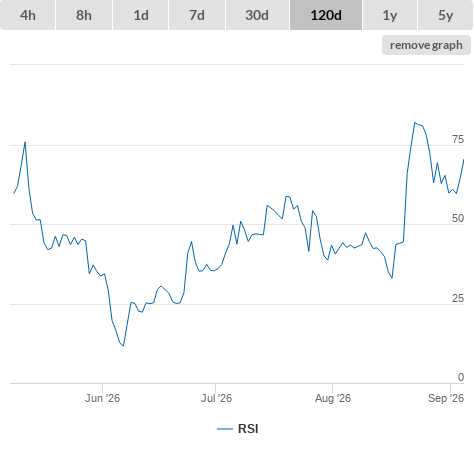Open the 30d range view

coord(257,15)
